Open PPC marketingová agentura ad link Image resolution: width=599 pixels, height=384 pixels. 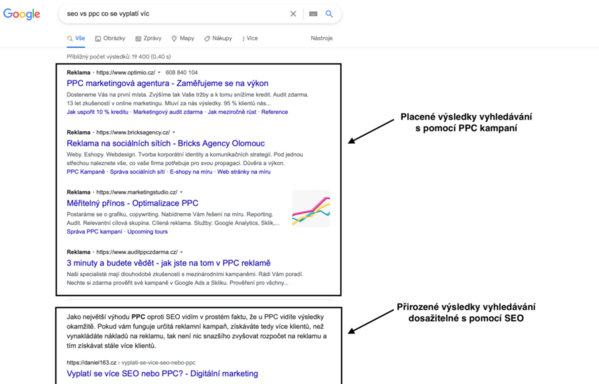[167, 83]
